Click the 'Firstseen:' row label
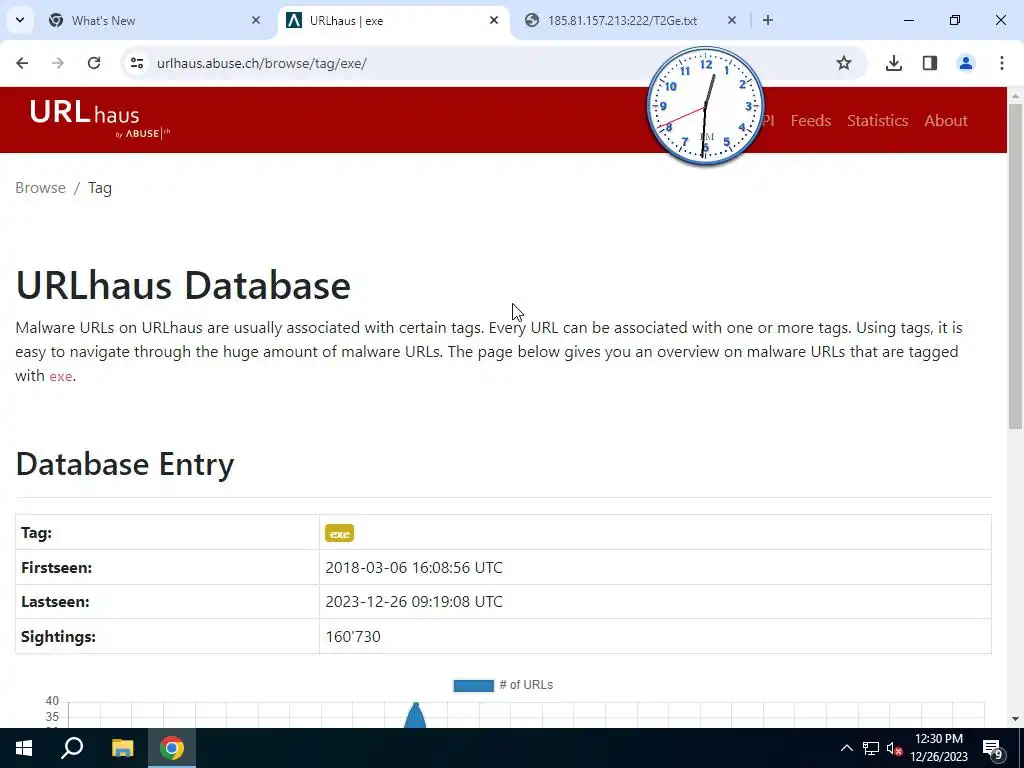The height and width of the screenshot is (768, 1024). tap(56, 568)
